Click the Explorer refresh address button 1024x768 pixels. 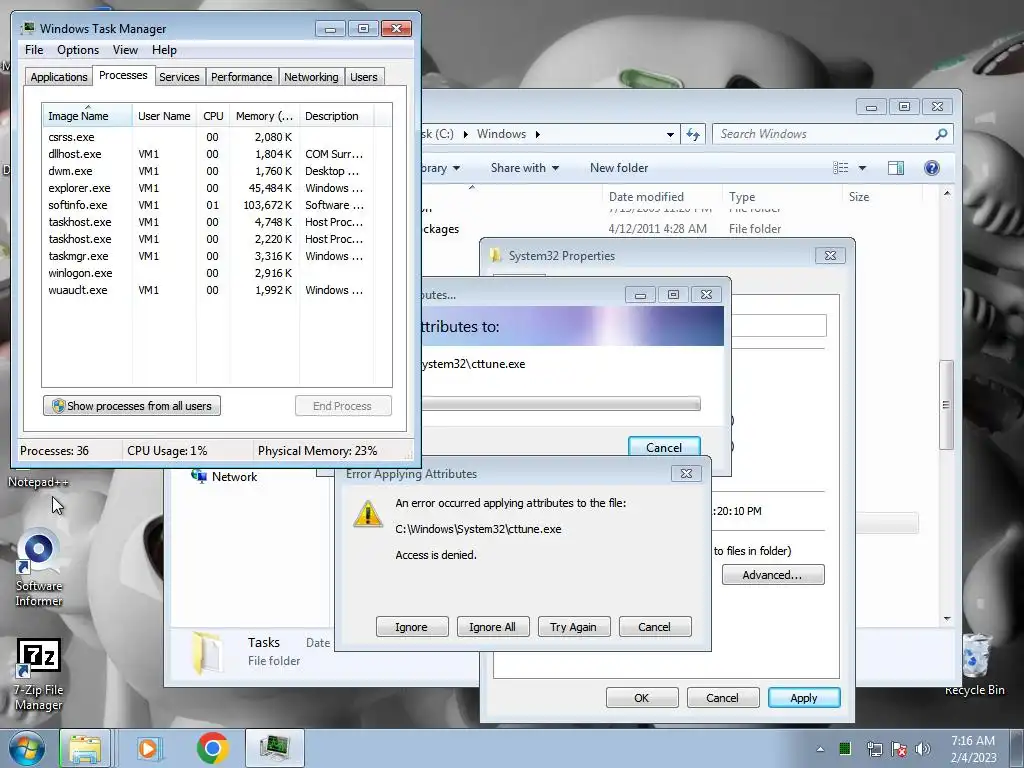[693, 135]
